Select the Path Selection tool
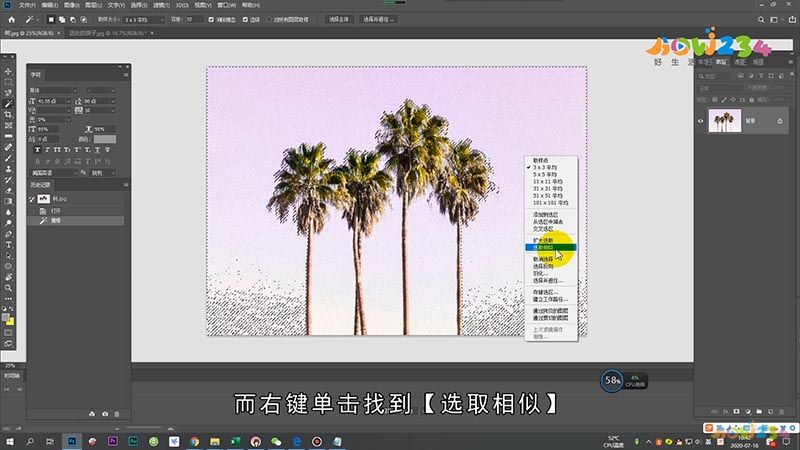 click(8, 256)
